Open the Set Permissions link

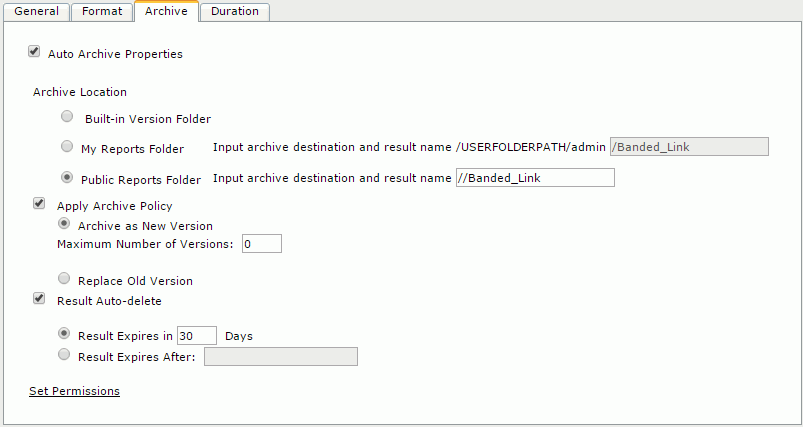pos(74,391)
